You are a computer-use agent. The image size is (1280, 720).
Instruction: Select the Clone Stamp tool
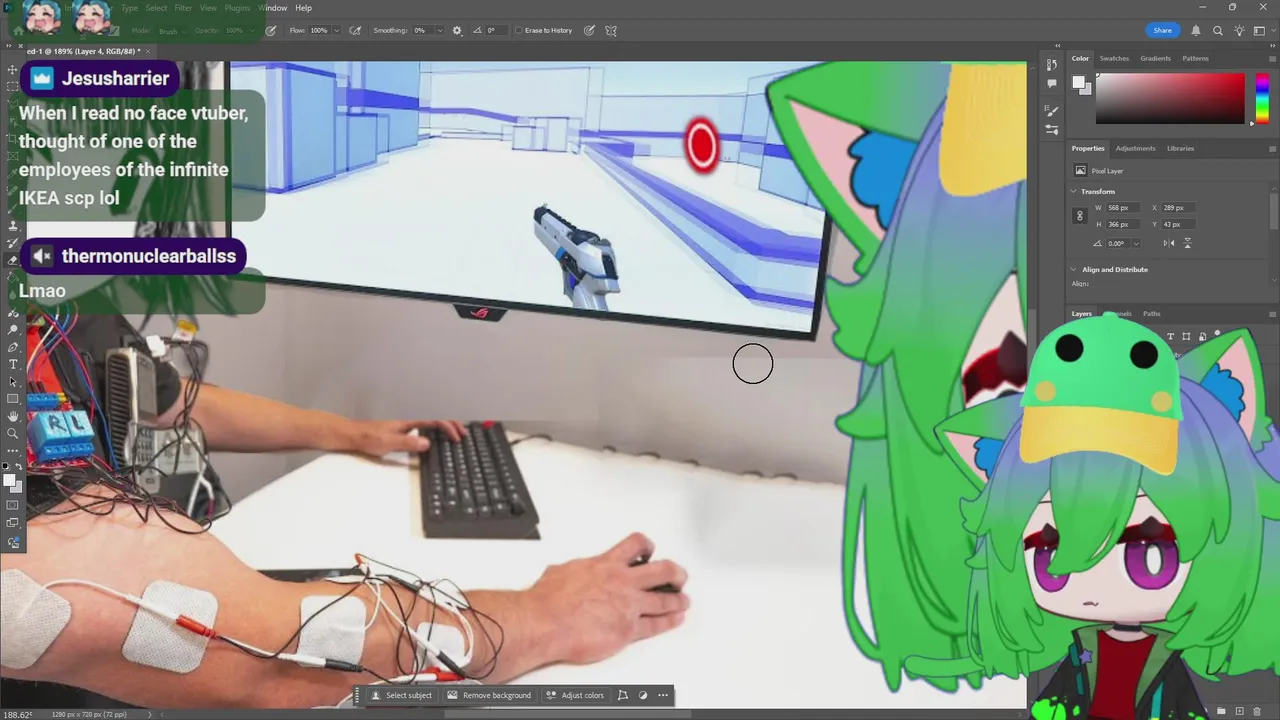[x=13, y=226]
